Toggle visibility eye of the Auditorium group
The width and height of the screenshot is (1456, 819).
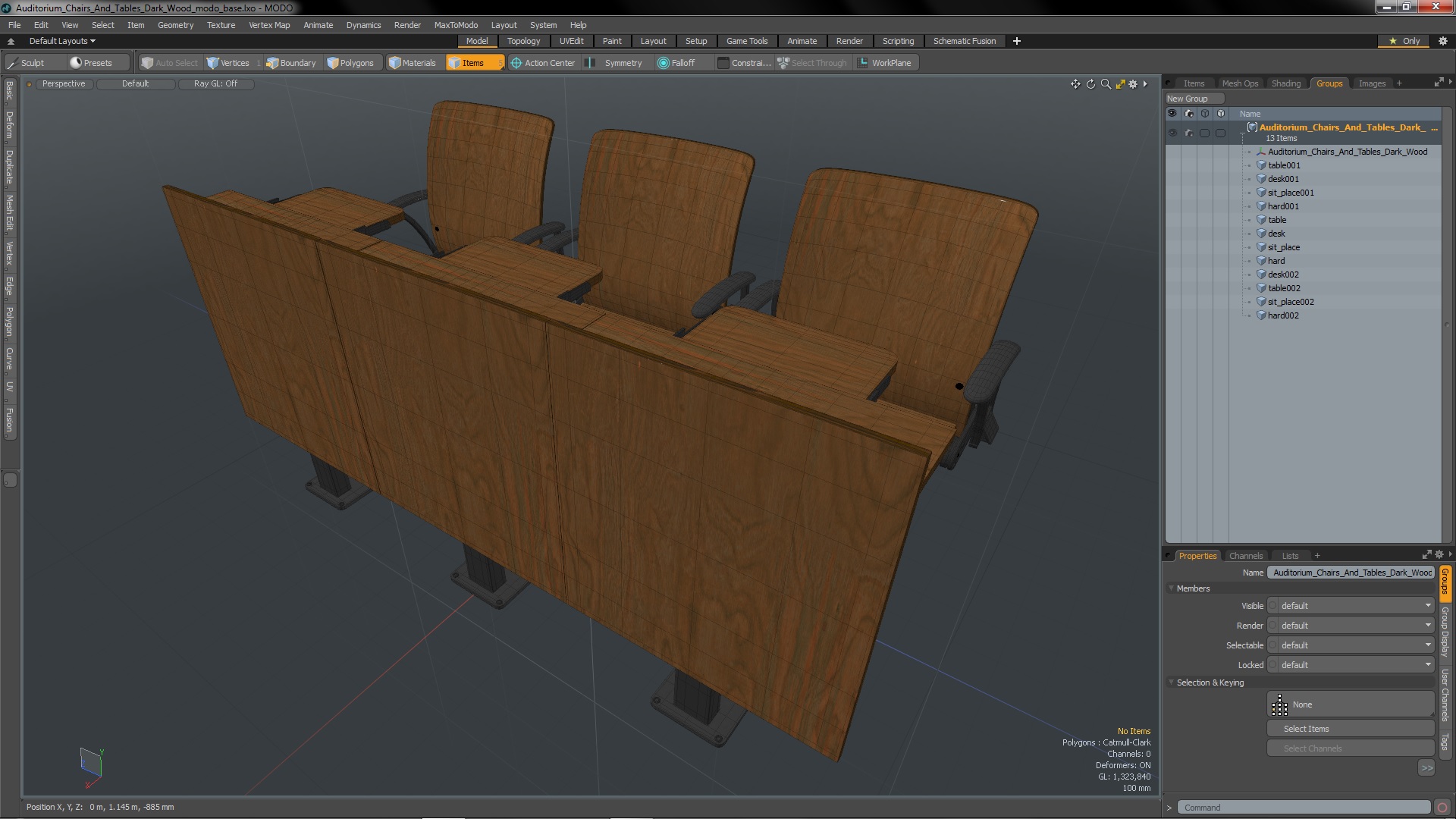pos(1172,133)
